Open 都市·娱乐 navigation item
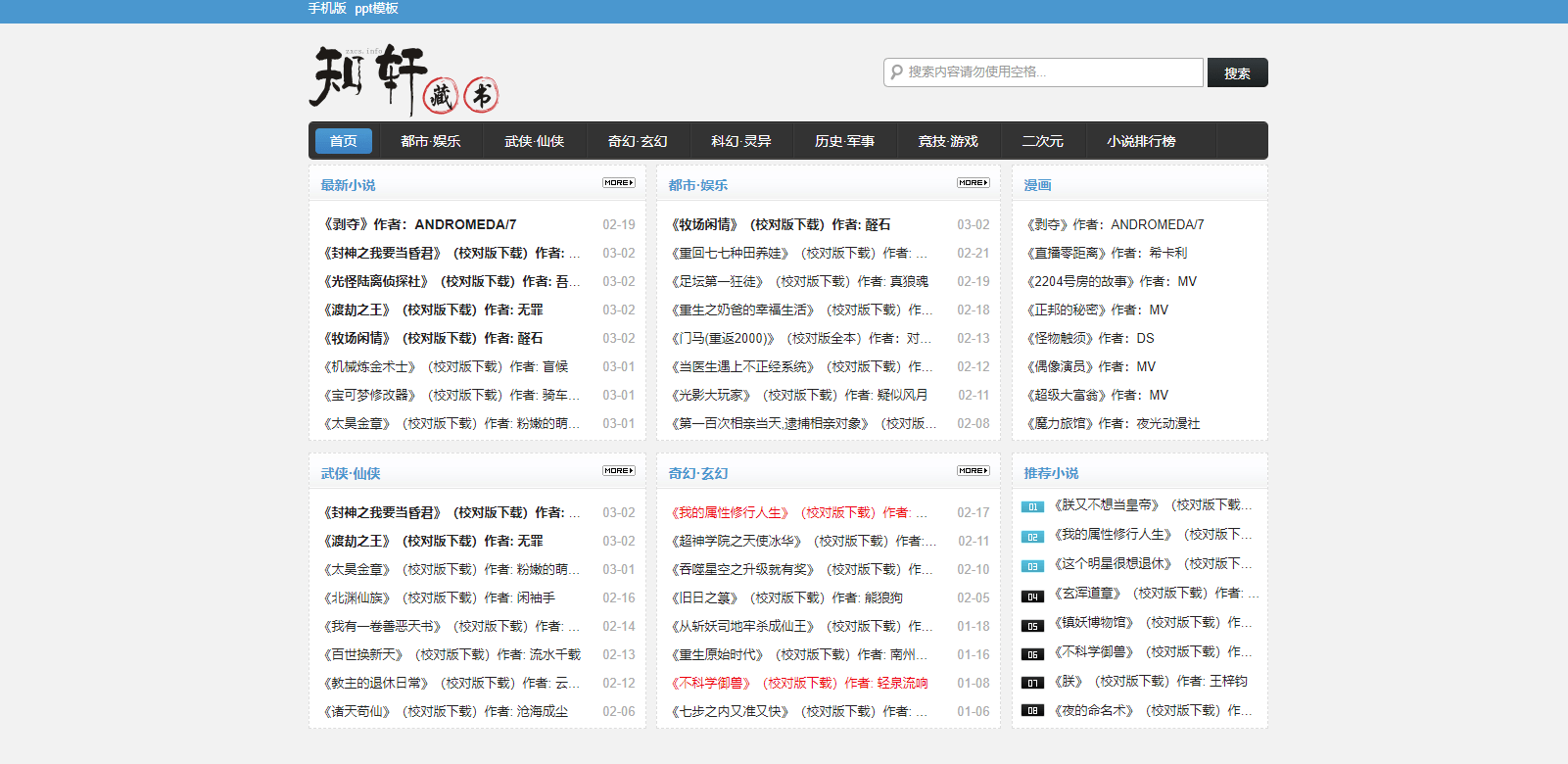1568x764 pixels. [431, 141]
